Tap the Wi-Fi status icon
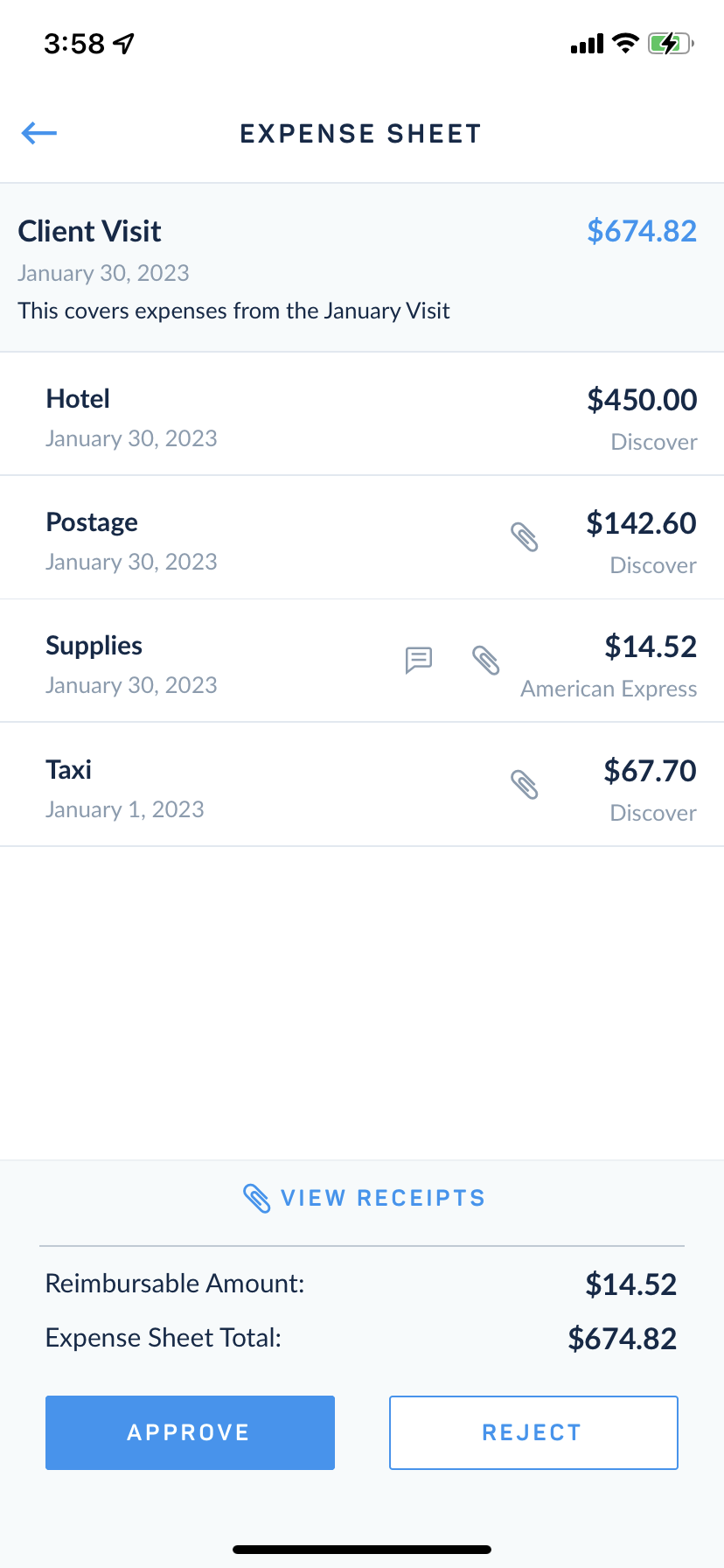Viewport: 724px width, 1568px height. [x=625, y=43]
